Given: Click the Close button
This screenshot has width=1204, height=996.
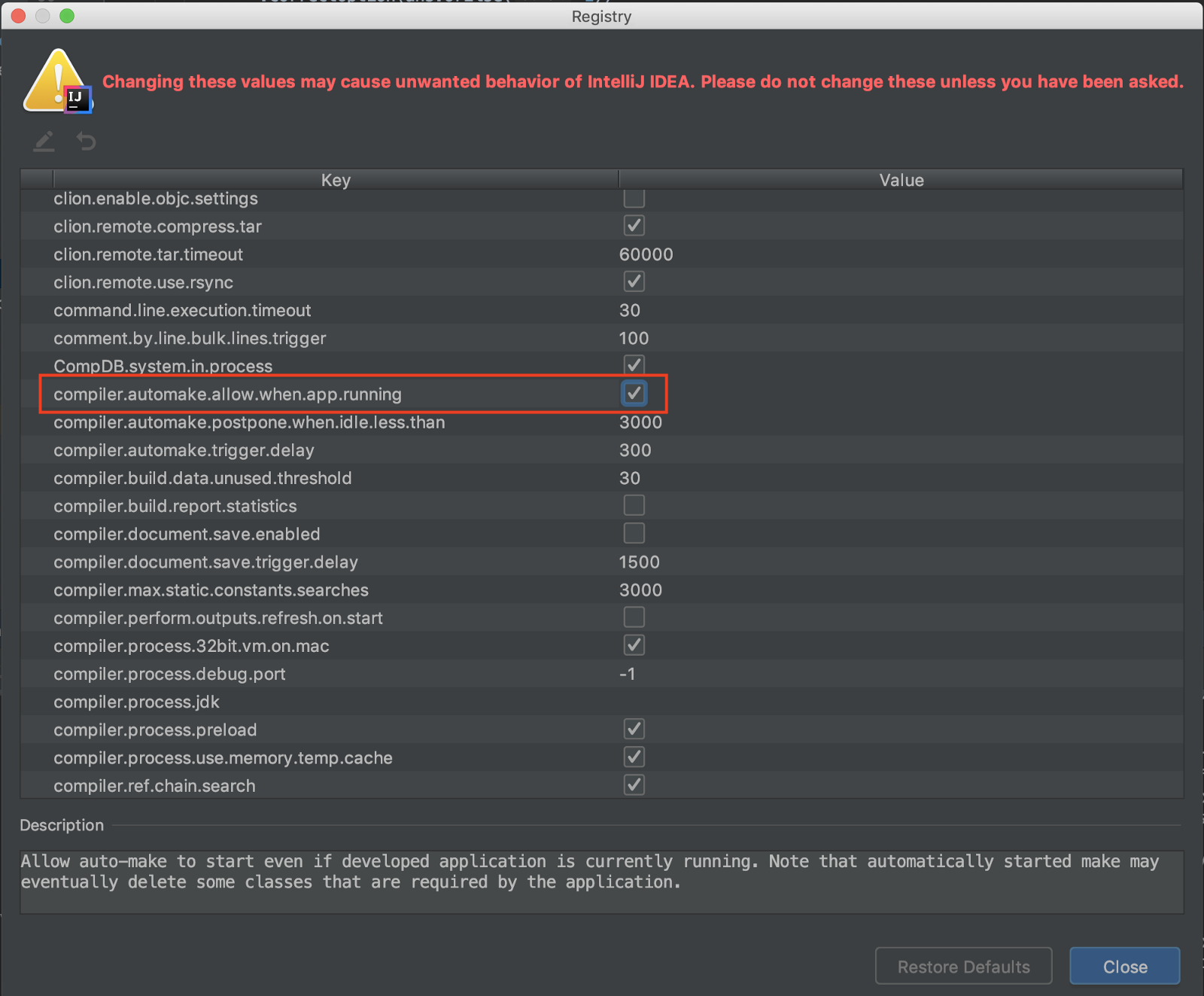Looking at the screenshot, I should 1124,966.
